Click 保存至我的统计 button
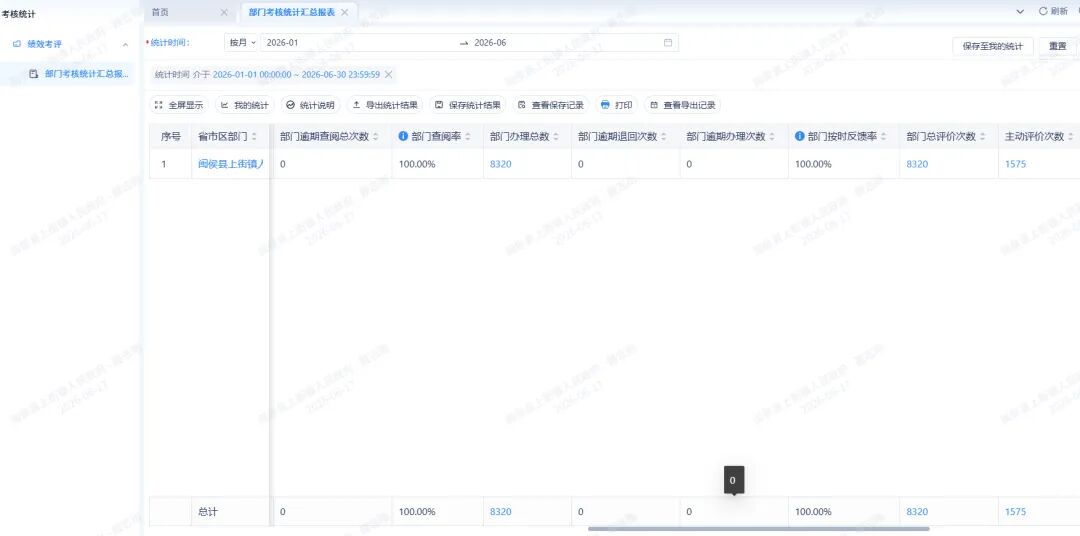 click(993, 46)
